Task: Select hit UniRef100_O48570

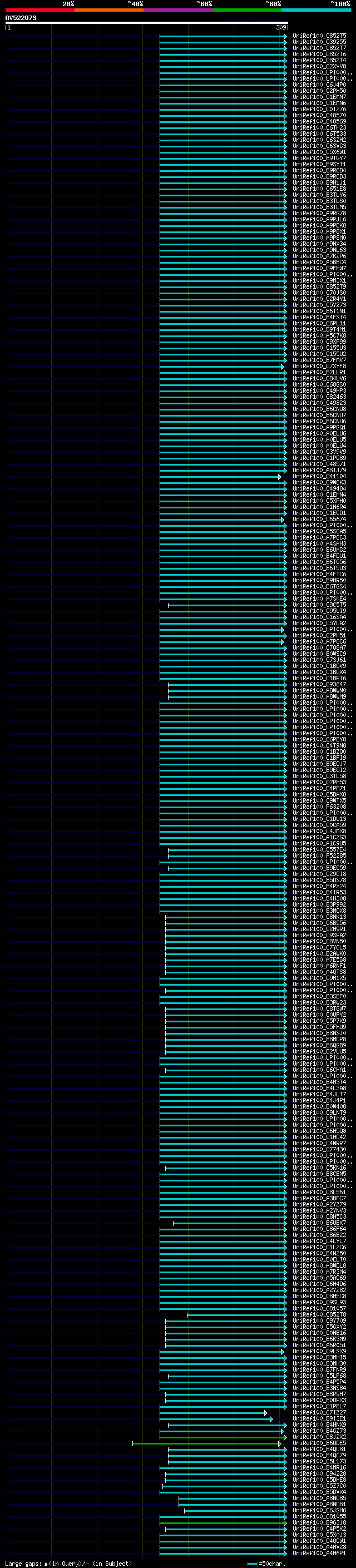Action: click(319, 116)
